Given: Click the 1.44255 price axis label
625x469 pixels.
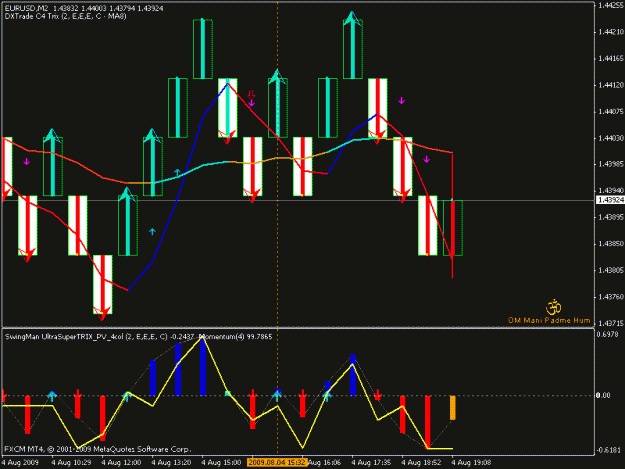Looking at the screenshot, I should pos(611,5).
